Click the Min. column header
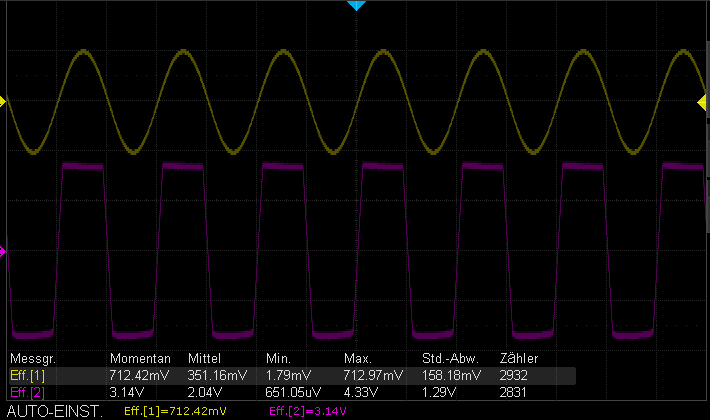This screenshot has width=710, height=420. [x=278, y=359]
